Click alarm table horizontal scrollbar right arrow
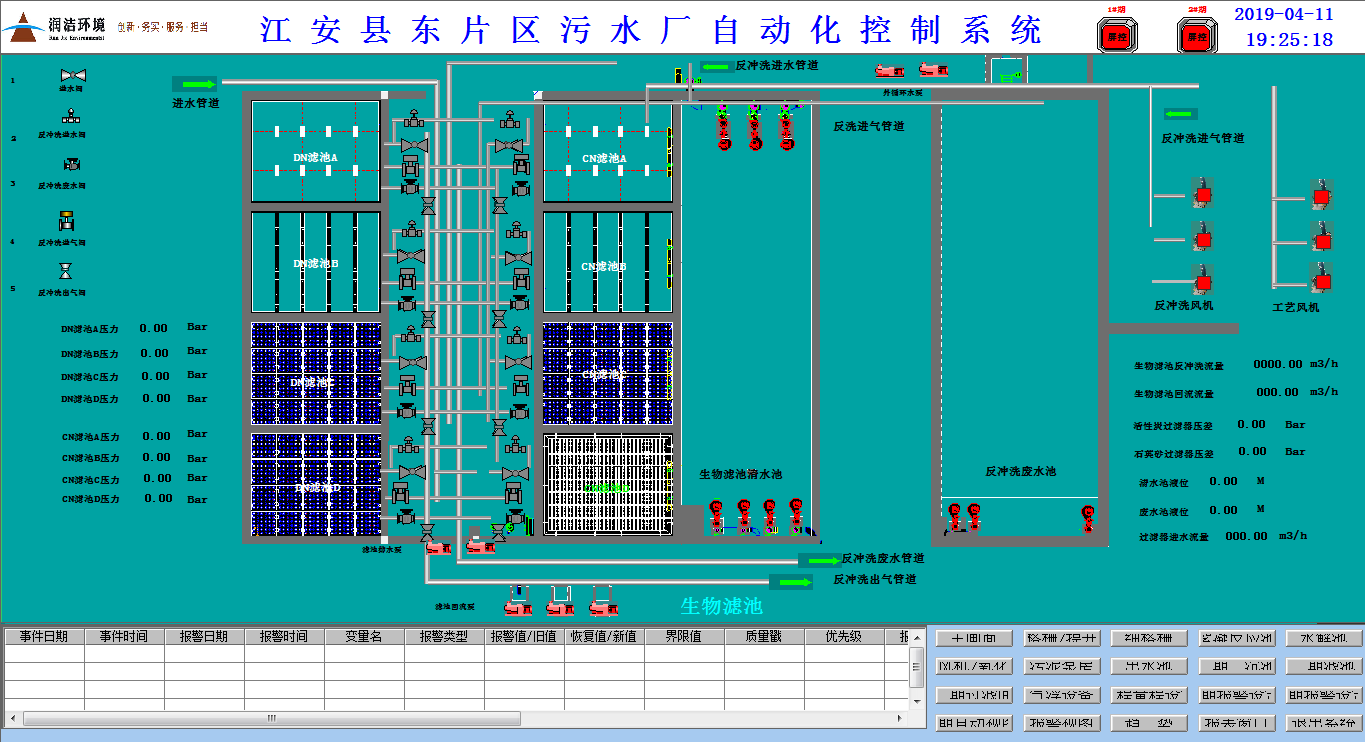Image resolution: width=1365 pixels, height=742 pixels. 901,718
